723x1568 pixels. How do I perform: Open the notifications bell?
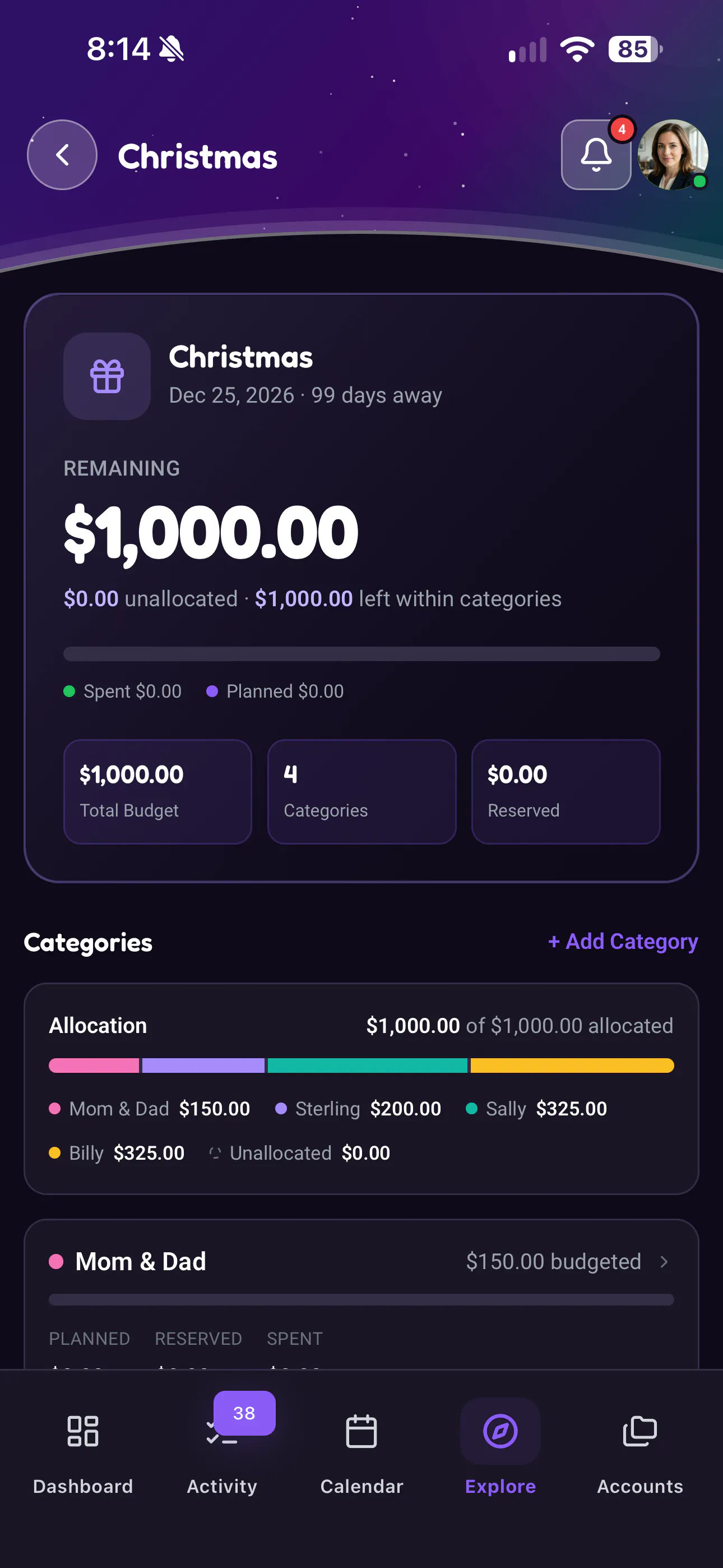coord(596,155)
